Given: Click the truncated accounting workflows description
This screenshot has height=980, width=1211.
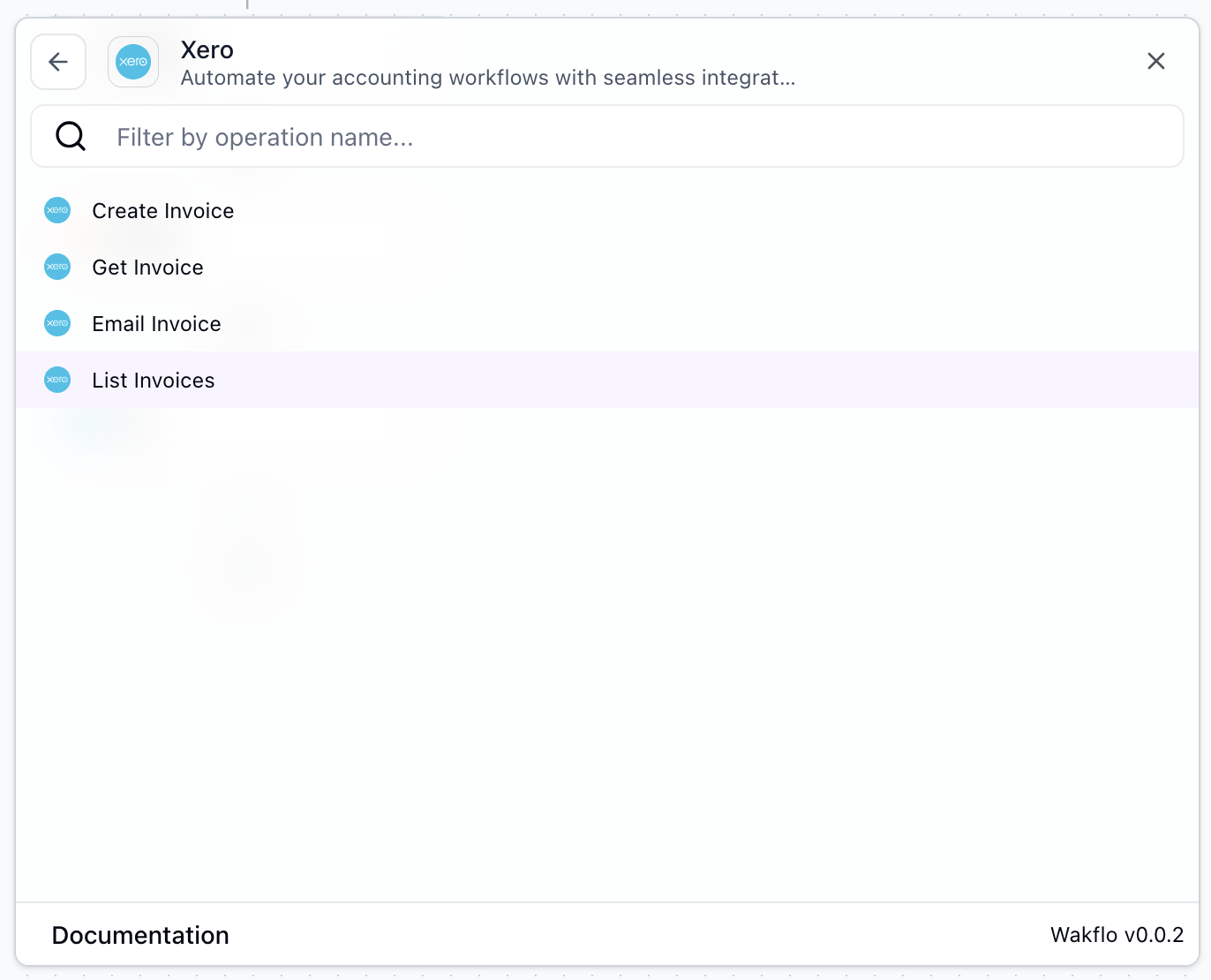Looking at the screenshot, I should (487, 78).
